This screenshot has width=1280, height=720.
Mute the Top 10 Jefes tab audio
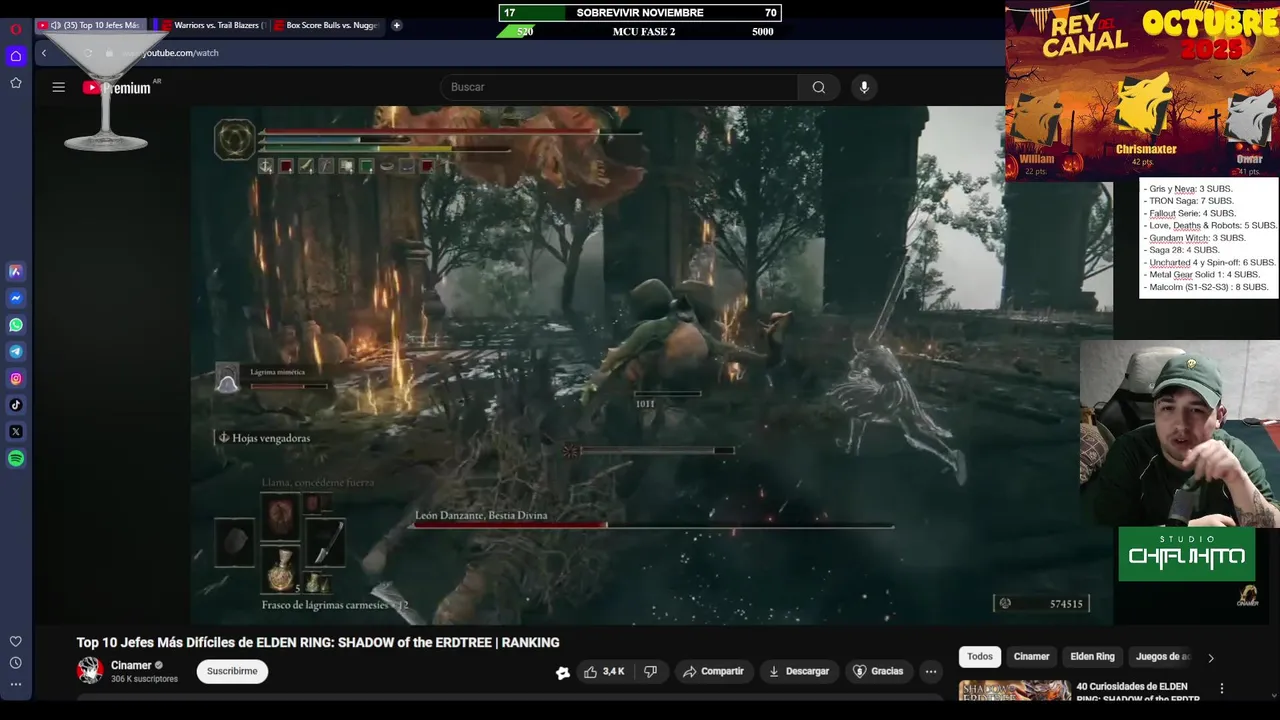(x=55, y=25)
